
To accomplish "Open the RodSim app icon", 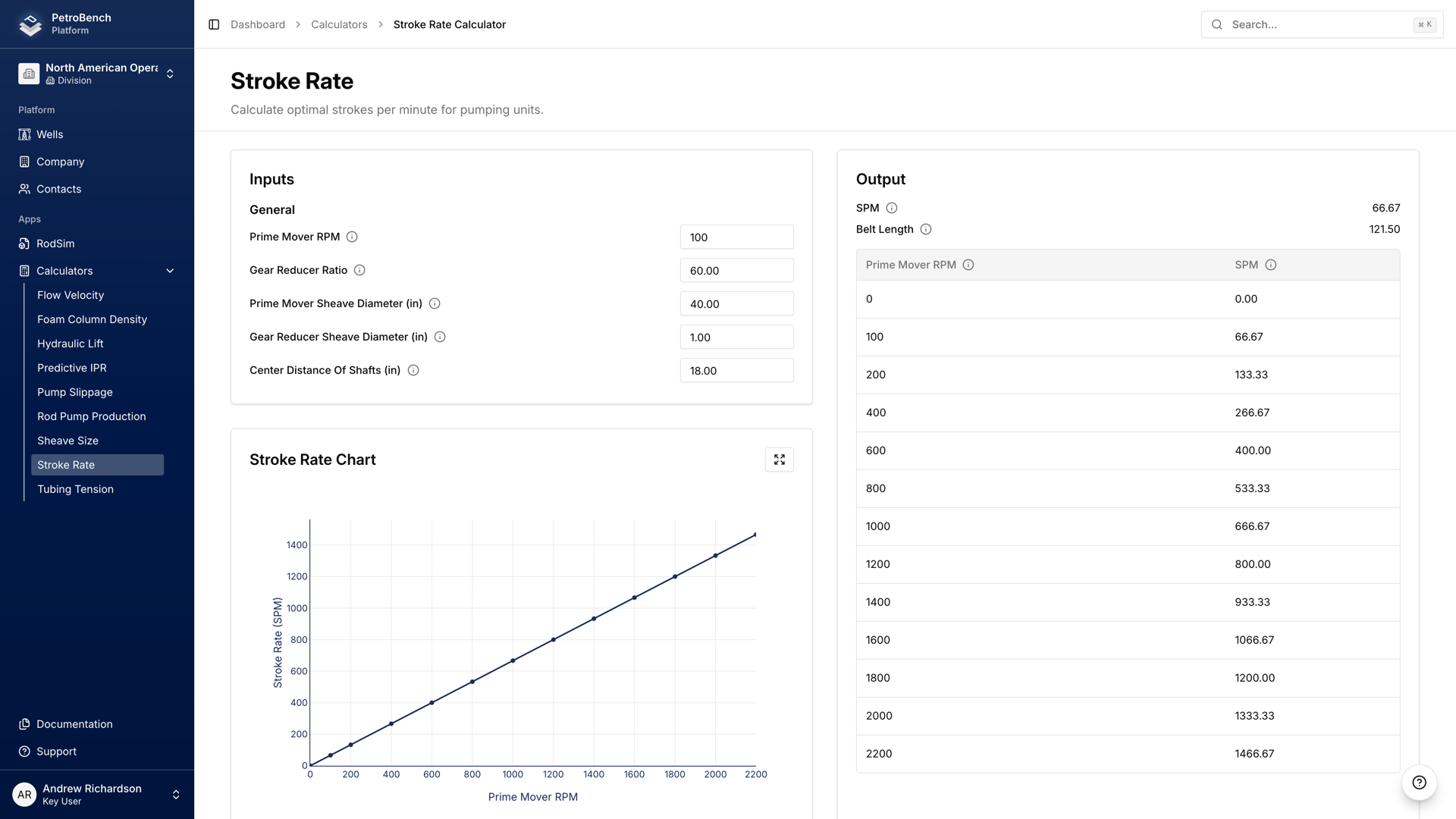I will [x=24, y=243].
